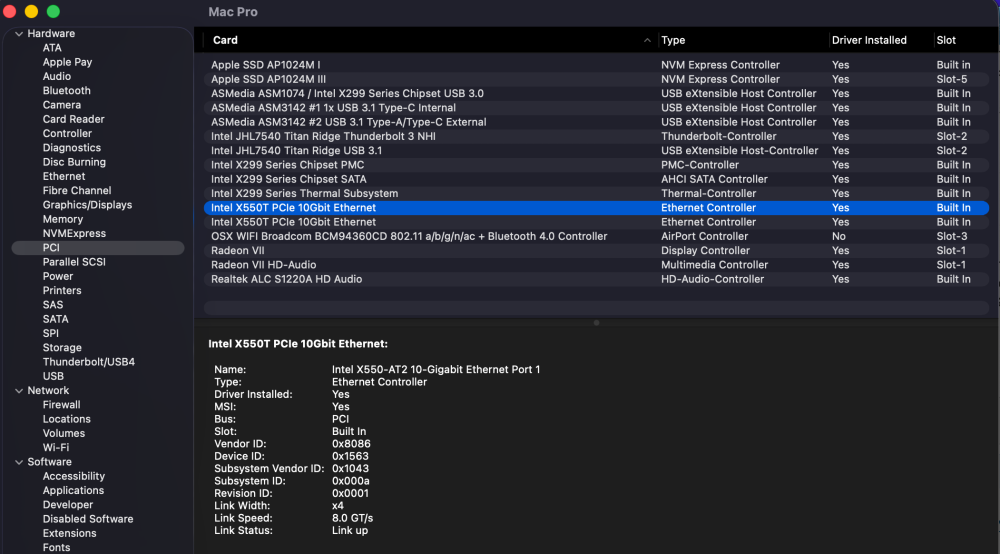Viewport: 1000px width, 554px height.
Task: Select Titan Ridge USB 3.1 row
Action: [x=596, y=150]
